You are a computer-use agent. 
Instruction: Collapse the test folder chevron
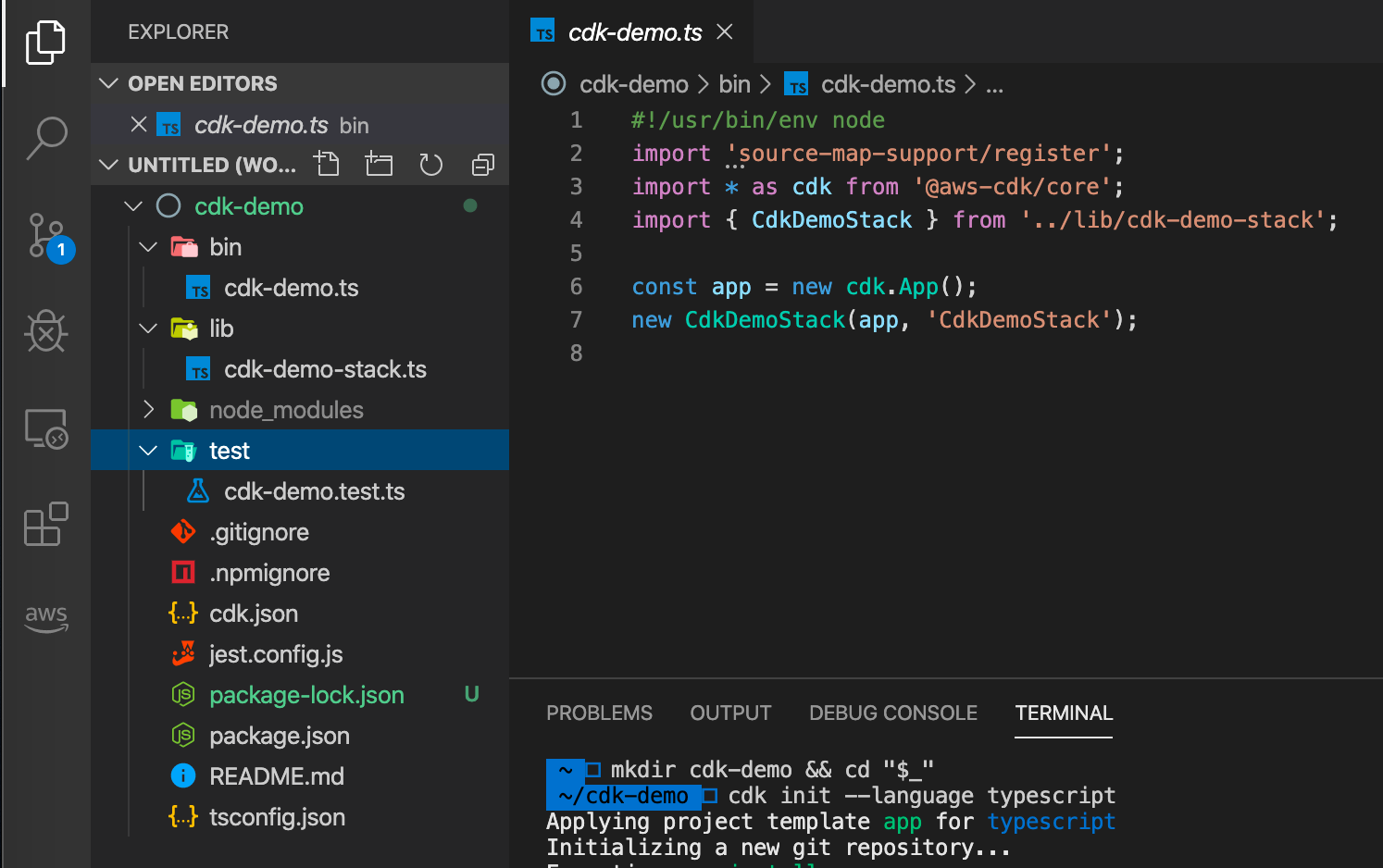[148, 450]
